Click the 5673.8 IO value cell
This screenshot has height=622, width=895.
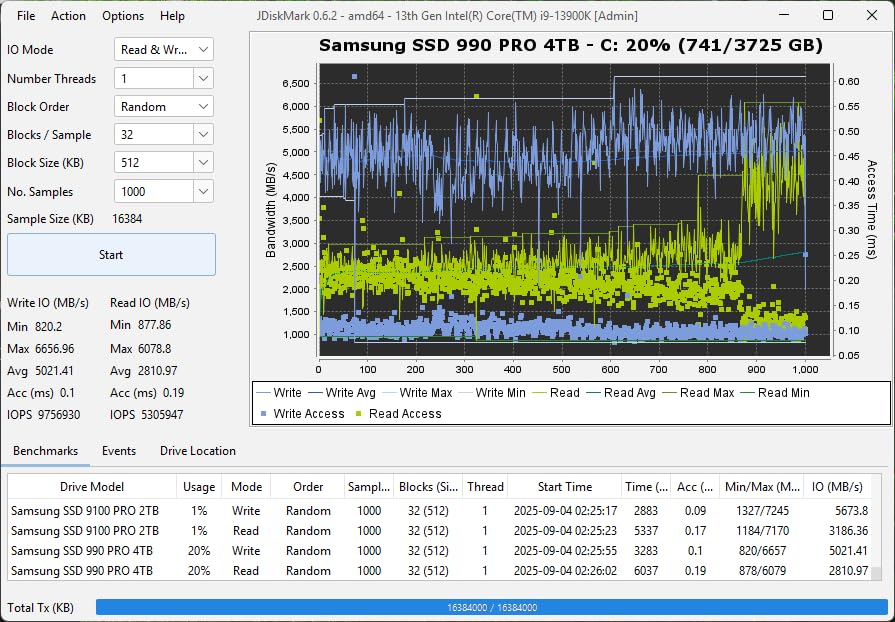click(x=837, y=511)
